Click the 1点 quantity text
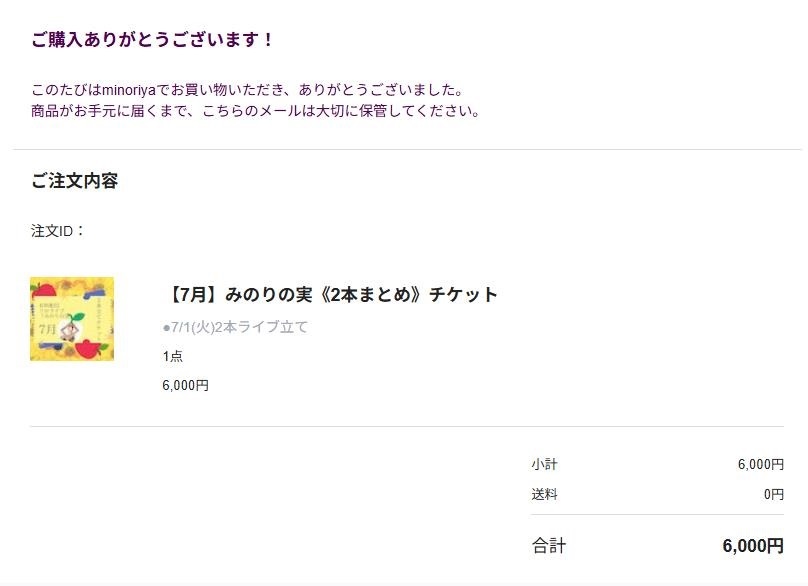 point(173,356)
